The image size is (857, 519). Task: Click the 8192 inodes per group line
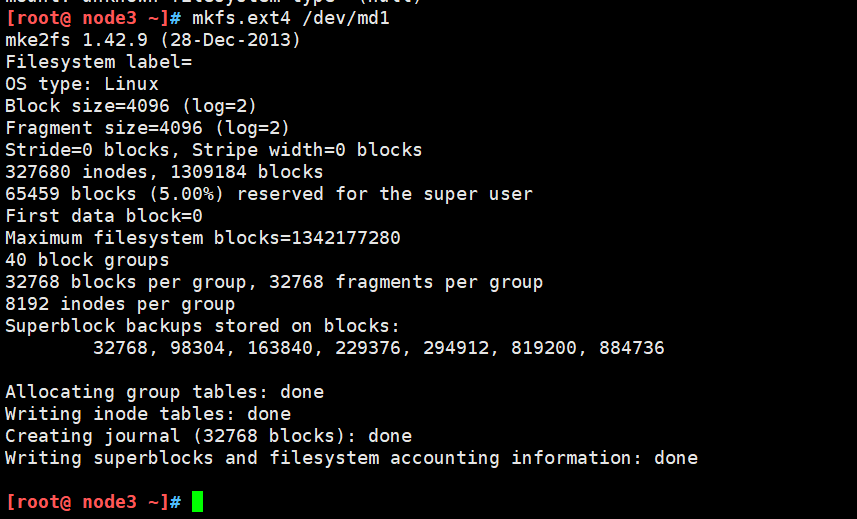click(x=120, y=304)
